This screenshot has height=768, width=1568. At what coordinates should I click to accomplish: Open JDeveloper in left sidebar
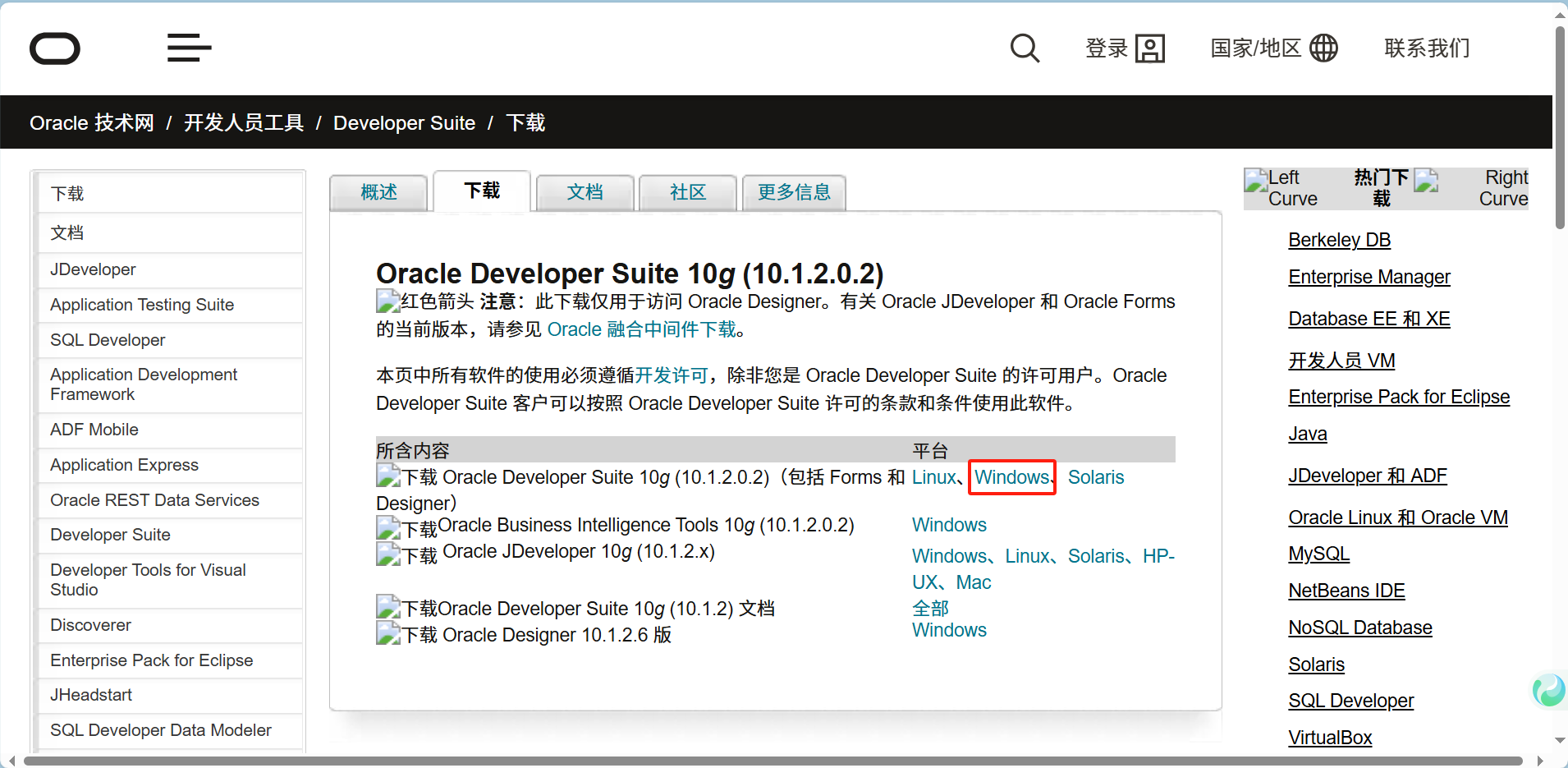[170, 269]
